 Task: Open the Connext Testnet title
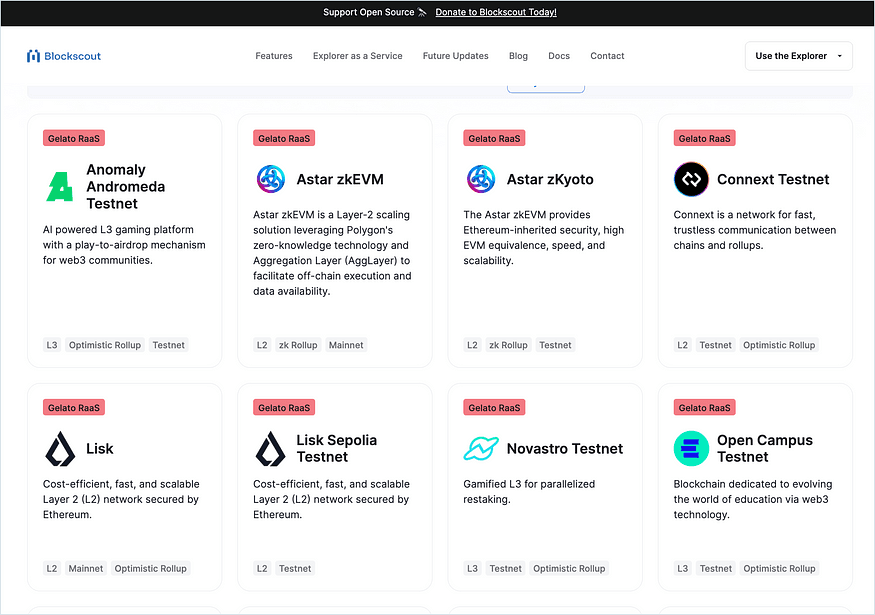pos(773,179)
